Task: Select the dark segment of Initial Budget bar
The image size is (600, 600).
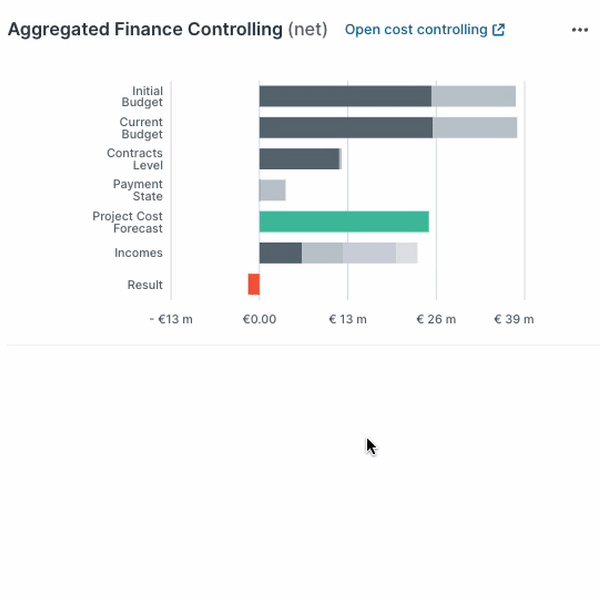Action: click(345, 96)
